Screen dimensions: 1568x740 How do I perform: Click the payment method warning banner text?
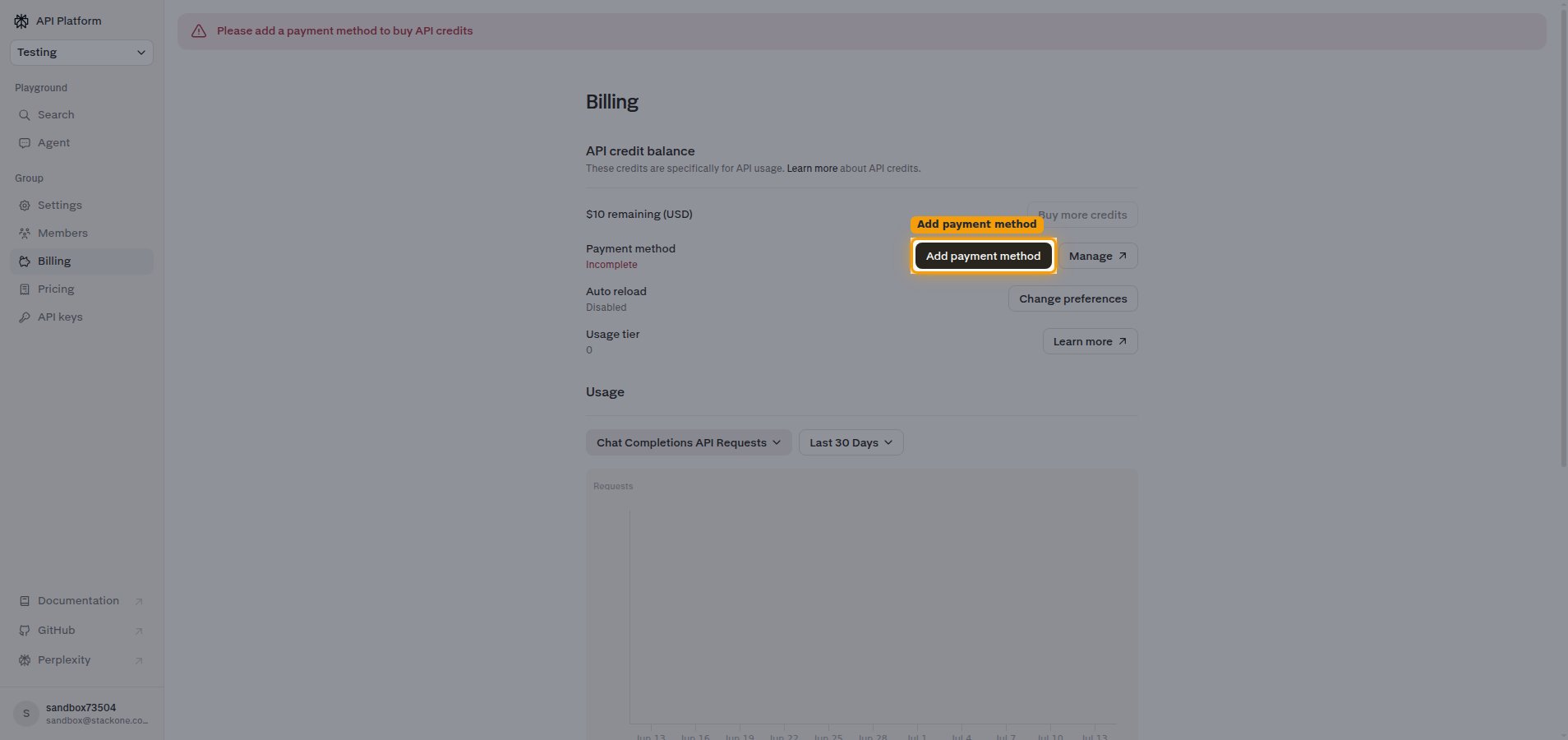click(x=344, y=31)
